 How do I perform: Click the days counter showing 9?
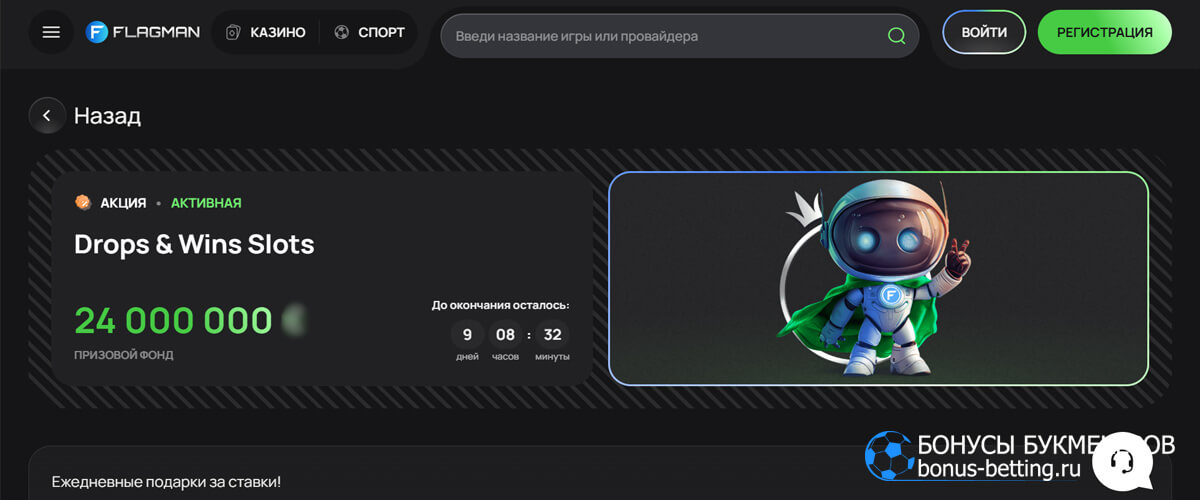(467, 335)
